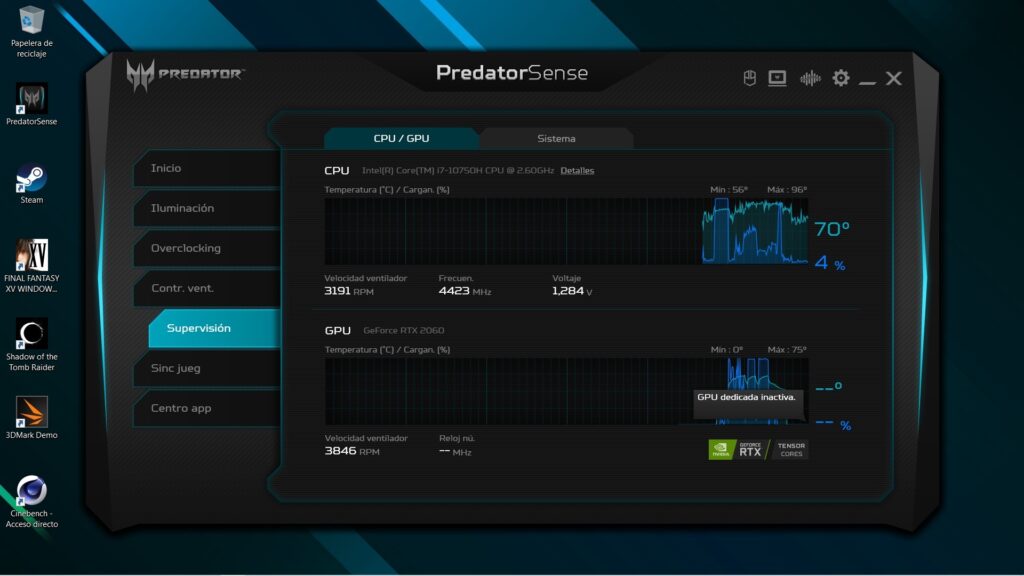The image size is (1024, 576).
Task: Click the CPU fan speed 3191 RPM
Action: pos(349,291)
